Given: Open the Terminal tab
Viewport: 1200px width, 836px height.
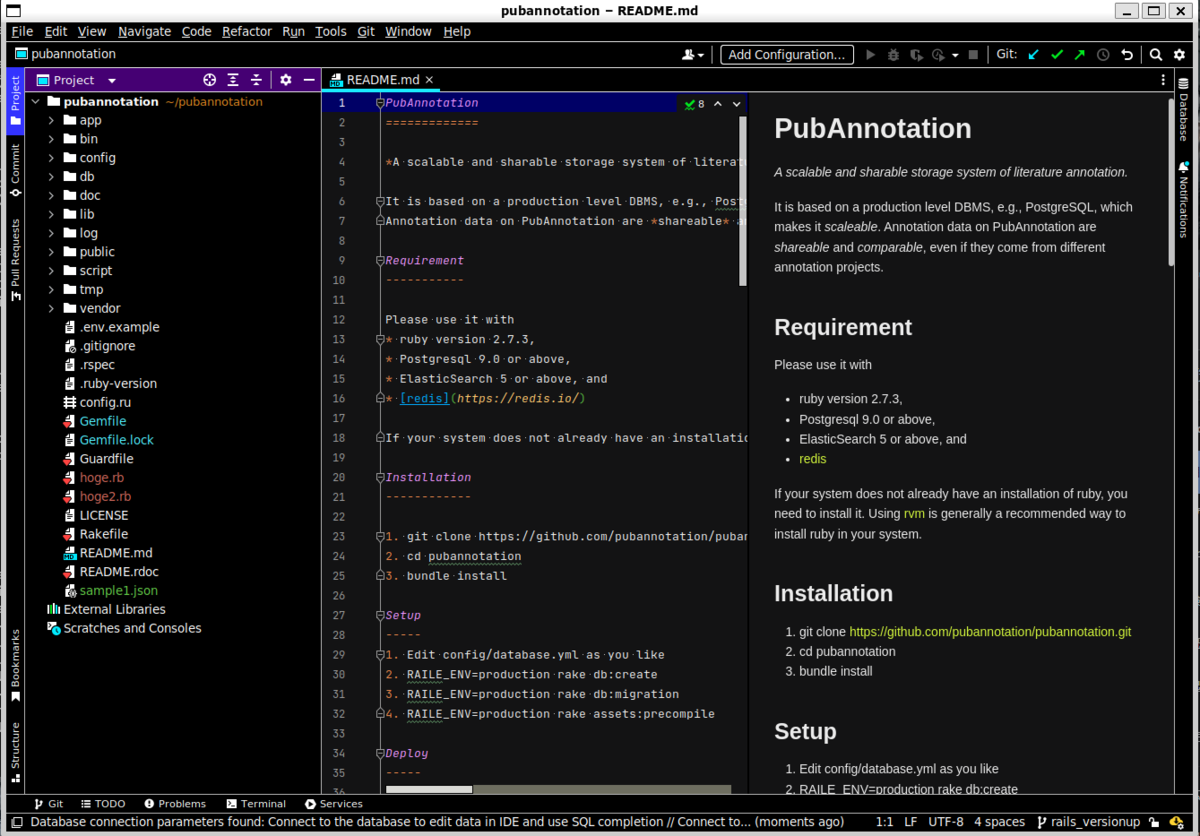Looking at the screenshot, I should (x=256, y=803).
